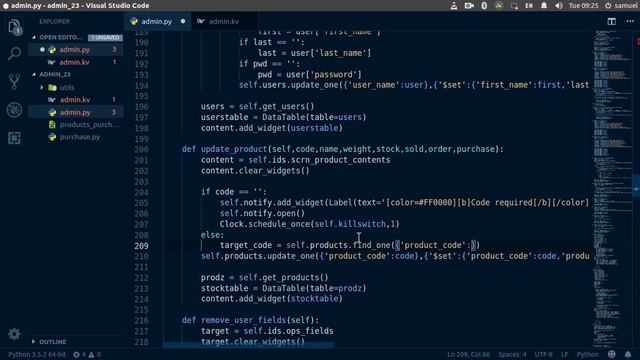Viewport: 640px width, 360px height.
Task: Click 'clear_widgets' on line 202
Action: (269, 171)
